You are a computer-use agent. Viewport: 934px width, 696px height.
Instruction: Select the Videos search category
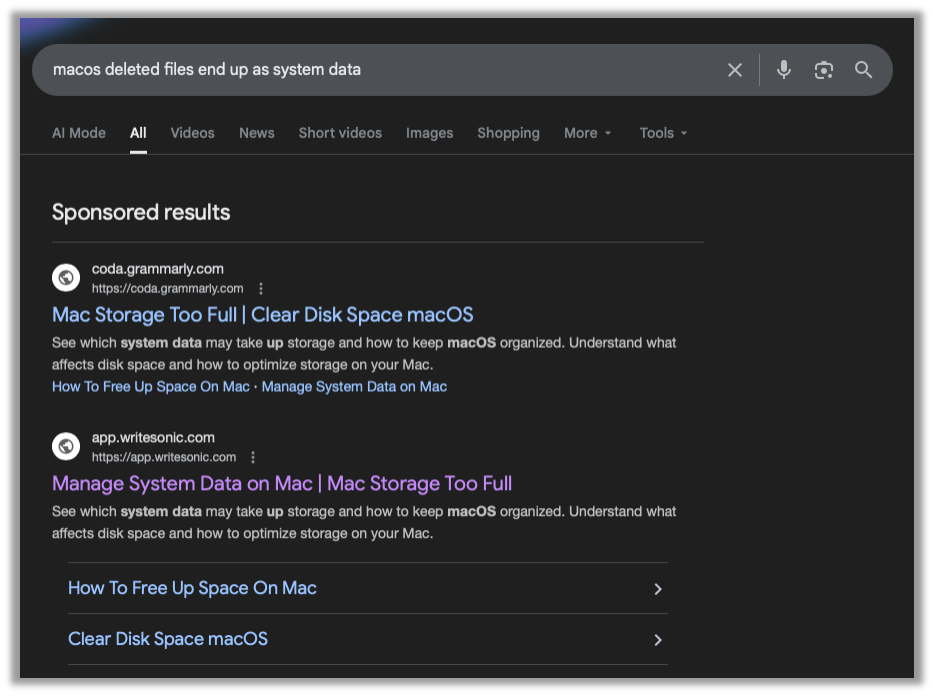[192, 132]
